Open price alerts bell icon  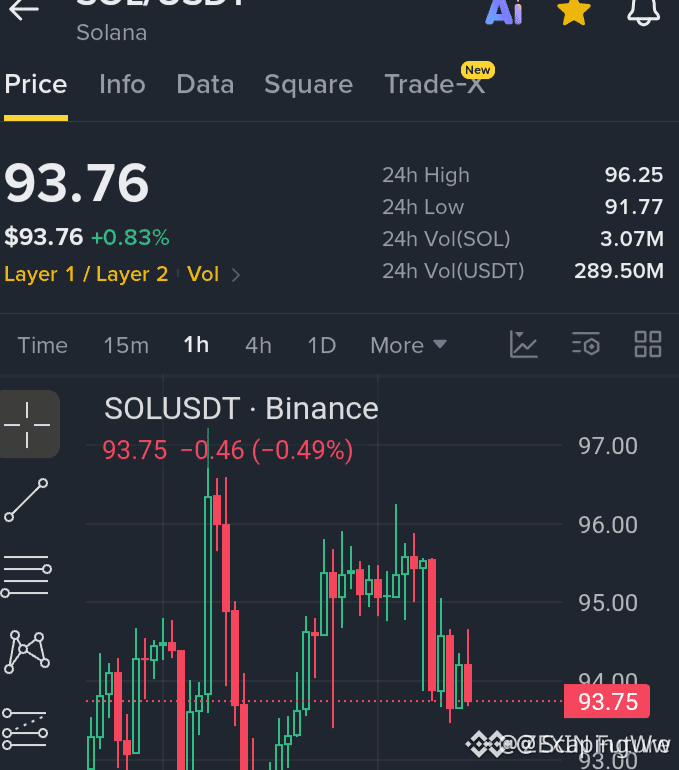(x=643, y=12)
